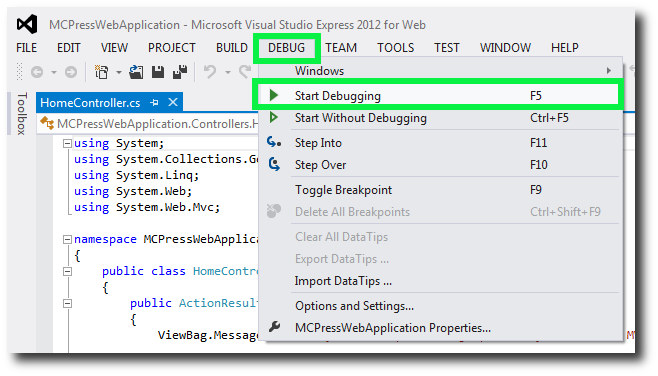Click the green Start Debugging play icon
This screenshot has height=376, width=658.
(x=274, y=95)
